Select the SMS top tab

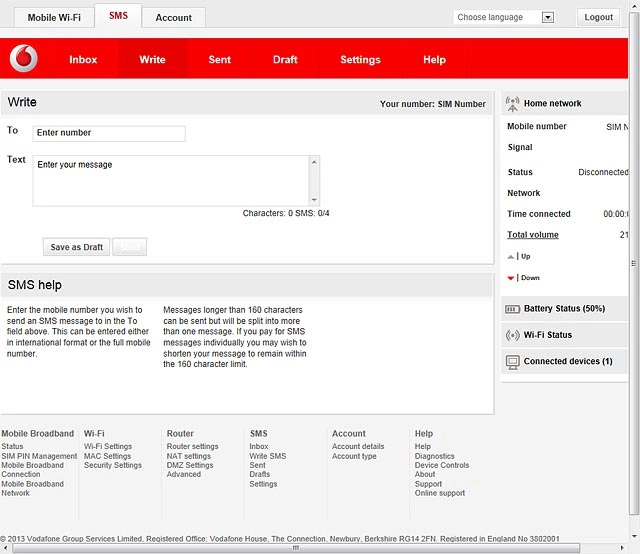click(x=118, y=16)
